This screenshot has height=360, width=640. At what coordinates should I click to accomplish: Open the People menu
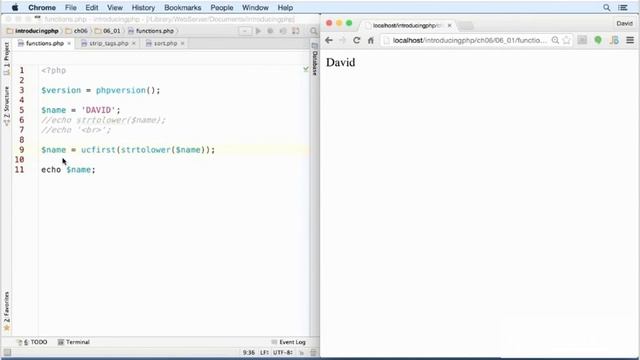(x=222, y=7)
